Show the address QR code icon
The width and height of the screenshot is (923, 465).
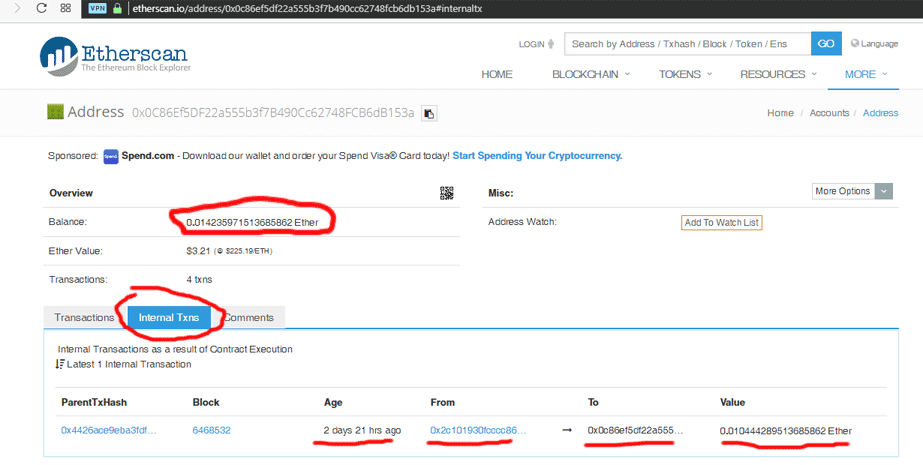point(447,193)
